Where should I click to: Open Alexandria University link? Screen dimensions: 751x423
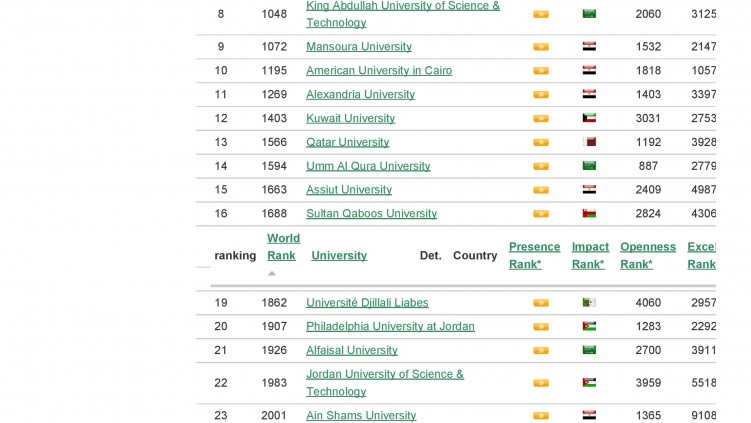(360, 94)
